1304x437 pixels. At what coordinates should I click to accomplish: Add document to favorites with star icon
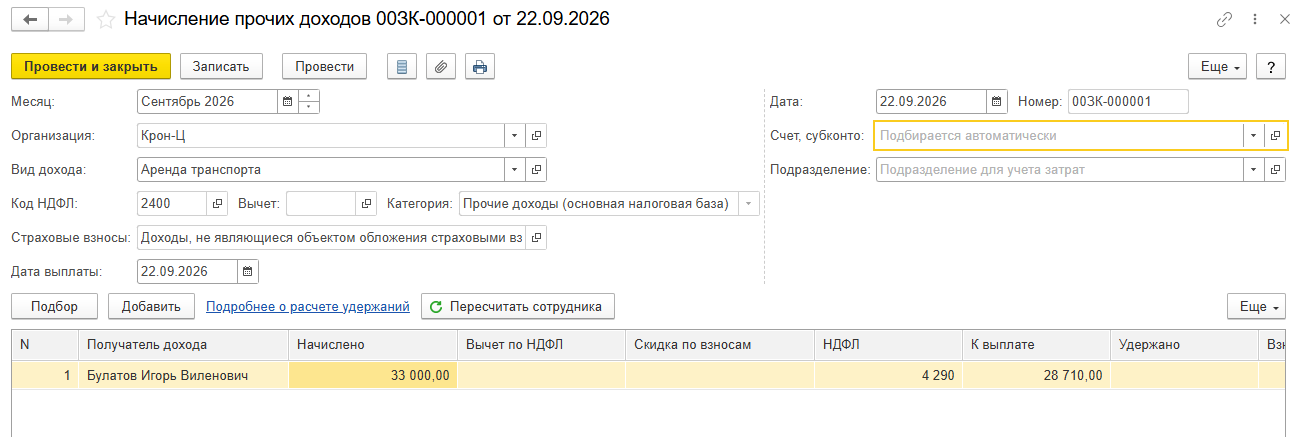coord(106,19)
